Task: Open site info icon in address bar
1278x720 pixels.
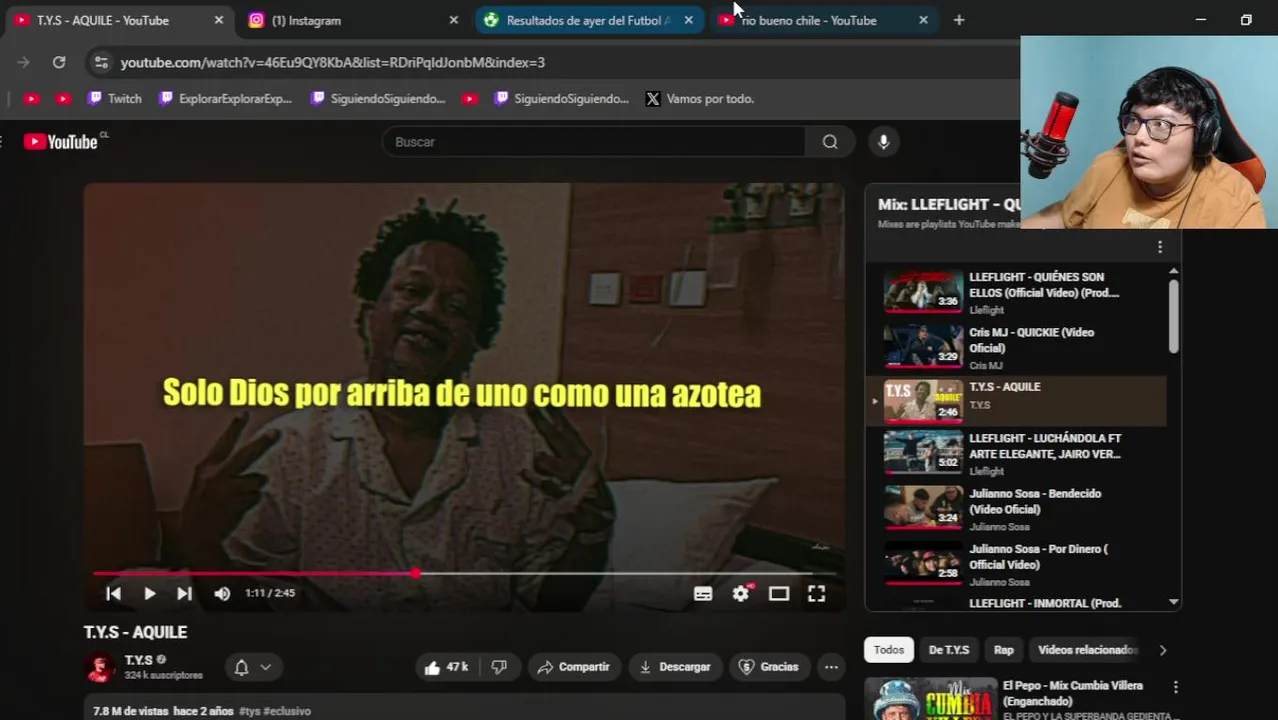Action: coord(101,62)
